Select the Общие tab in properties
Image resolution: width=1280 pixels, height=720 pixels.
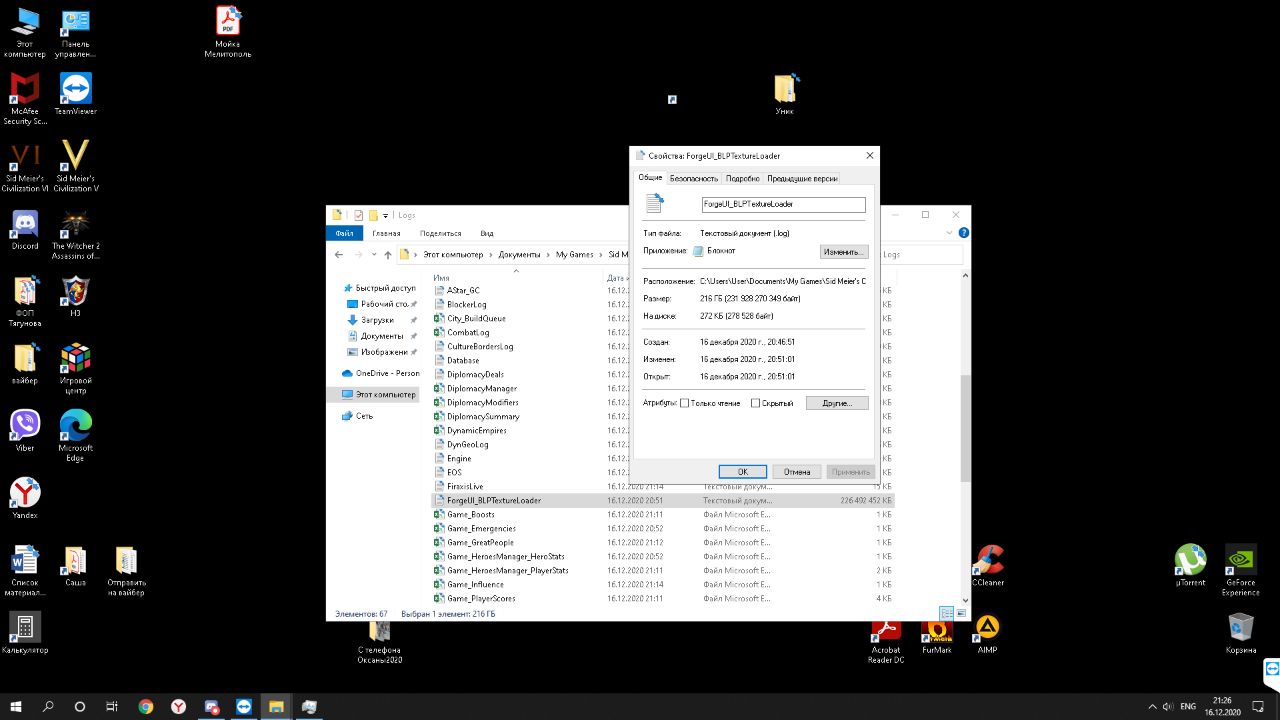point(651,177)
